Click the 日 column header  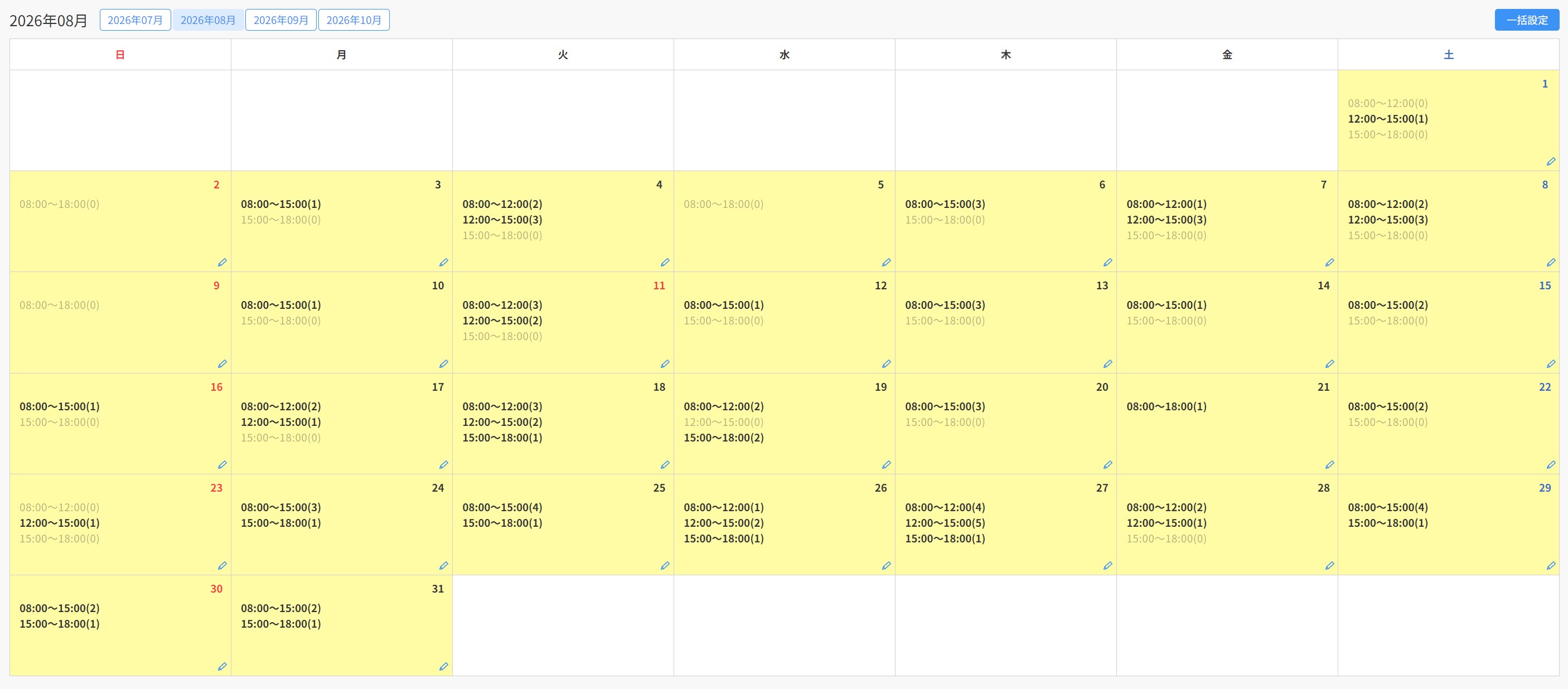(x=120, y=55)
